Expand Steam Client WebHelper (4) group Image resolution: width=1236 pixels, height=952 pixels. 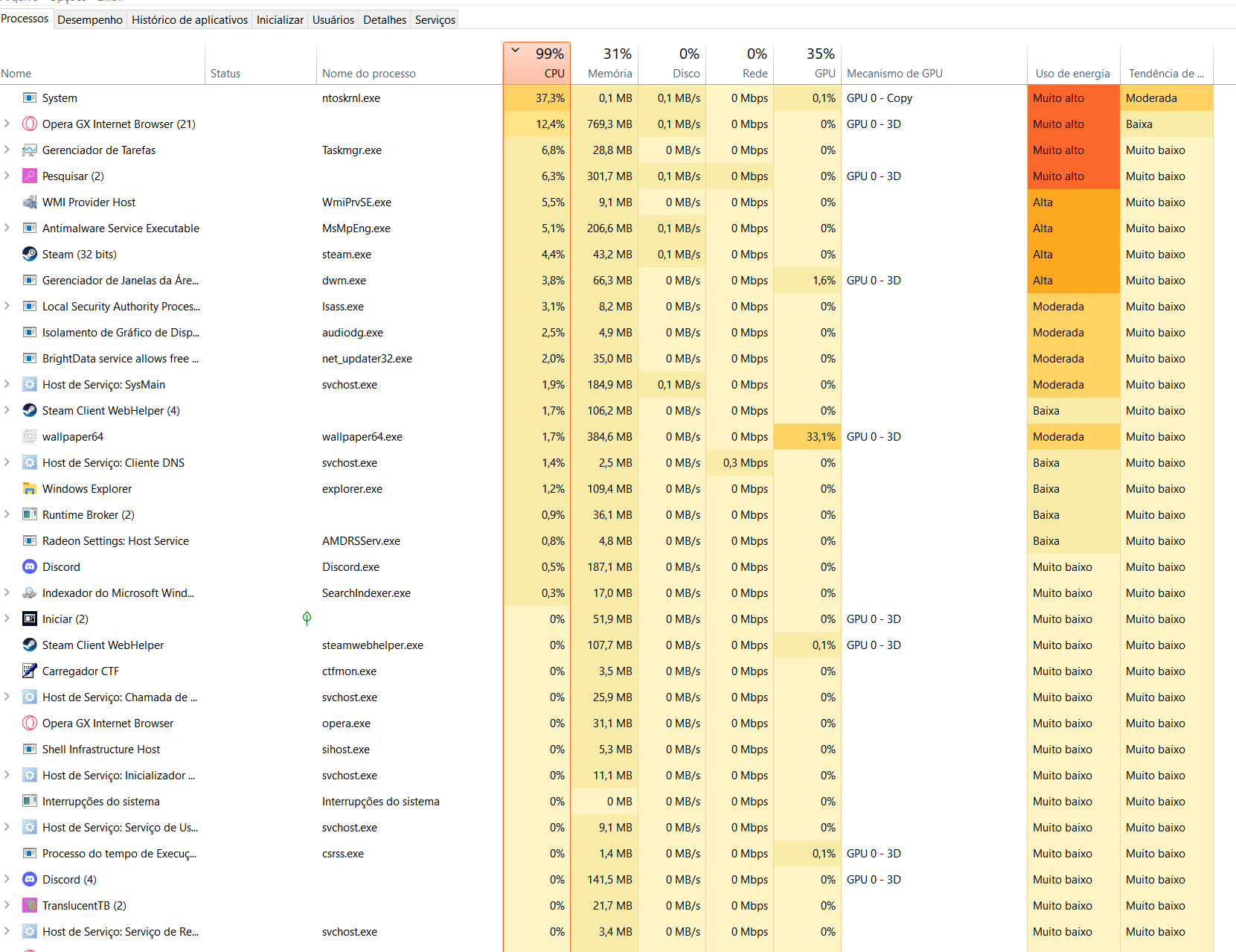(7, 410)
